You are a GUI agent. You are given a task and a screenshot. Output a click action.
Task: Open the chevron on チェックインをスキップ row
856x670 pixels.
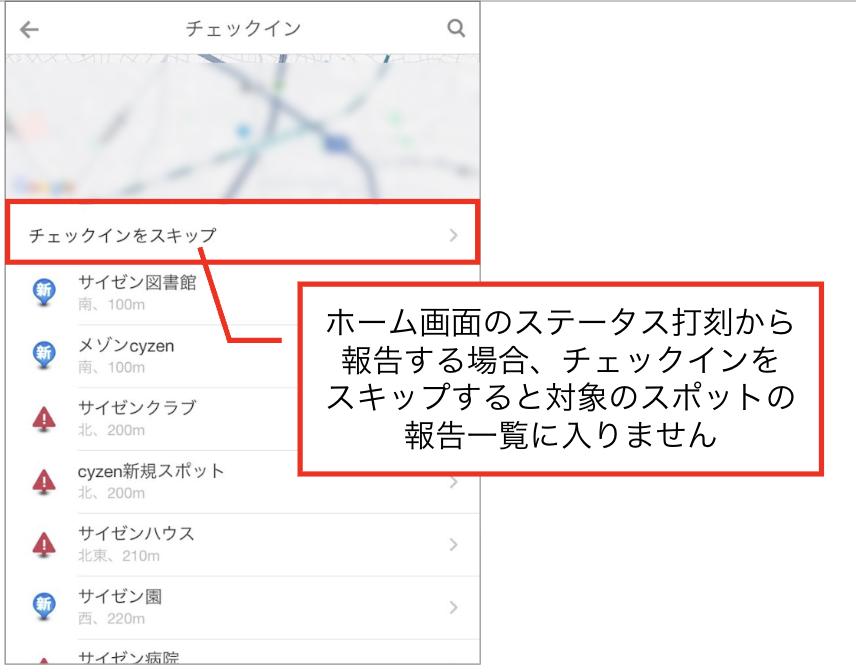point(453,235)
